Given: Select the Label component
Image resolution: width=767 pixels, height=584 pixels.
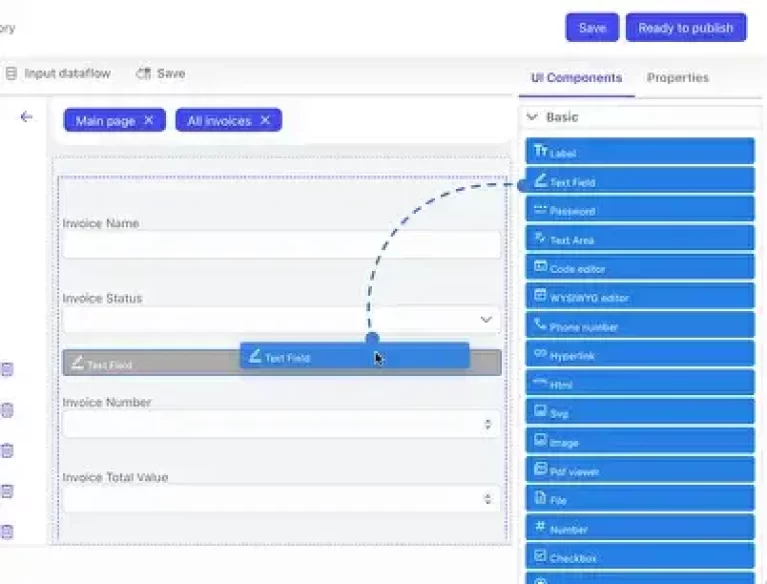Looking at the screenshot, I should (640, 152).
